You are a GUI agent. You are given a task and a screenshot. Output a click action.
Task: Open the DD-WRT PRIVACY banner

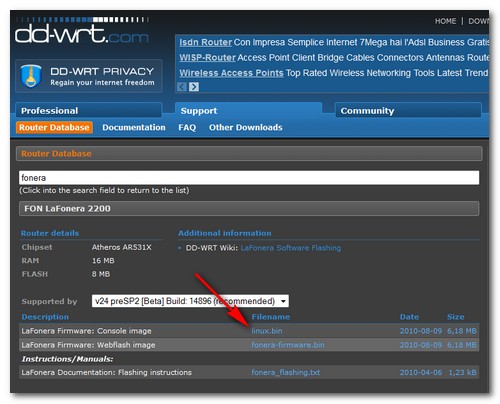pos(89,76)
